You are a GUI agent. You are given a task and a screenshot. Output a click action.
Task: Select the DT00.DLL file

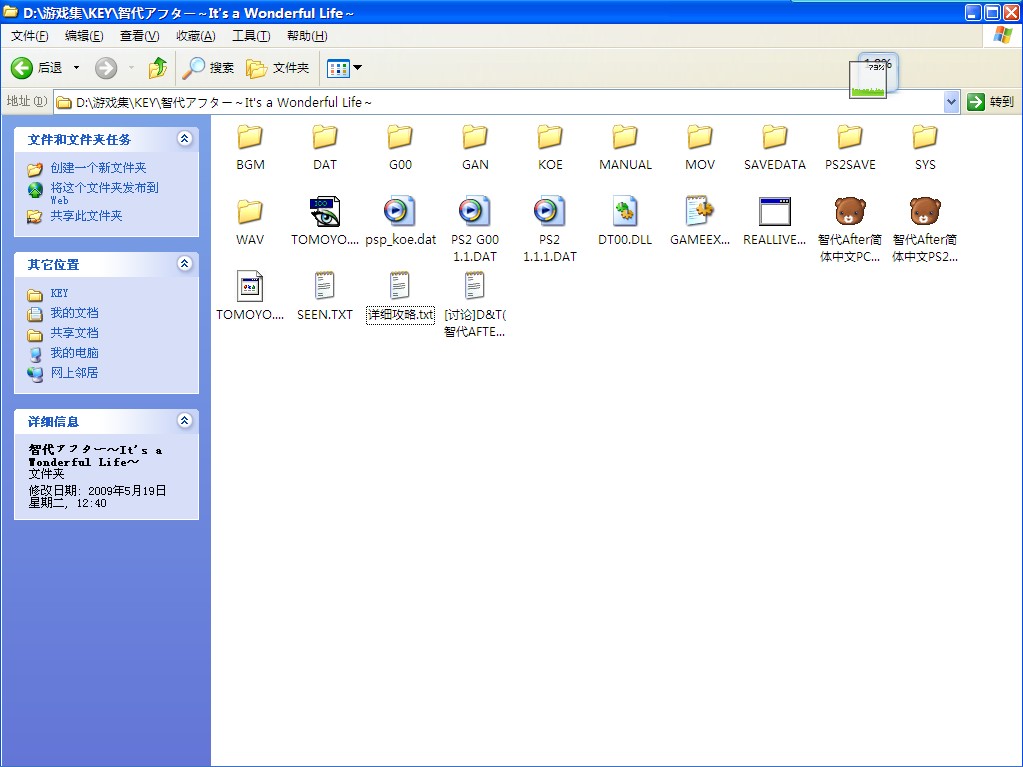(x=625, y=222)
